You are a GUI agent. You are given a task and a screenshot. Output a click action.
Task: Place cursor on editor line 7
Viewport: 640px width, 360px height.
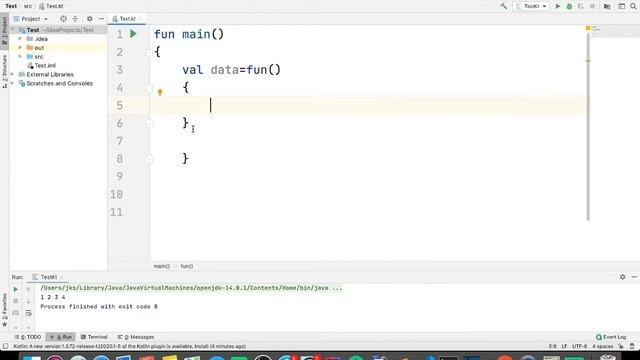[367, 141]
